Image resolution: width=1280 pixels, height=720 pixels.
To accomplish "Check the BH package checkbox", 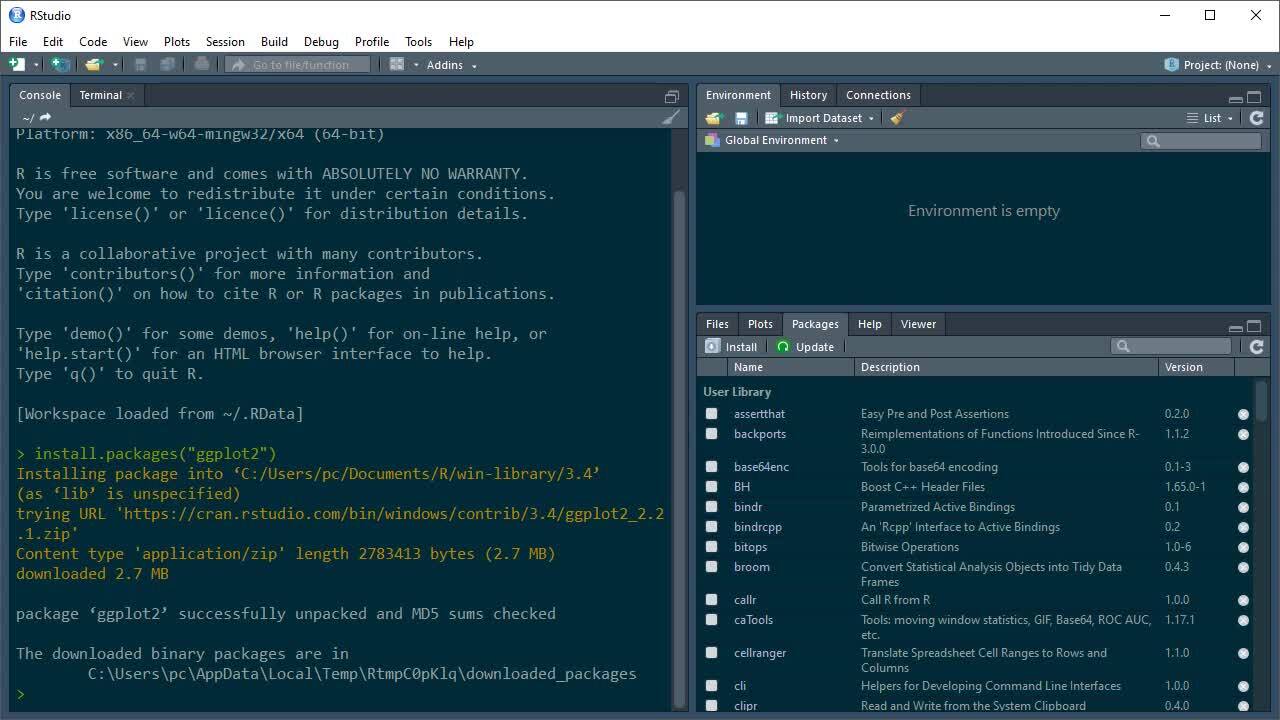I will (x=711, y=486).
